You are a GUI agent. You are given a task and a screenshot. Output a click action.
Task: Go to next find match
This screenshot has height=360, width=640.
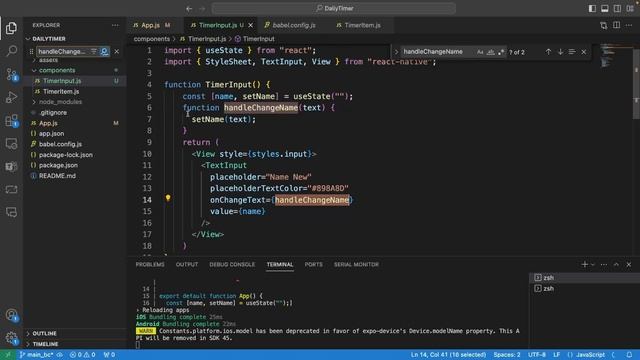pyautogui.click(x=560, y=52)
